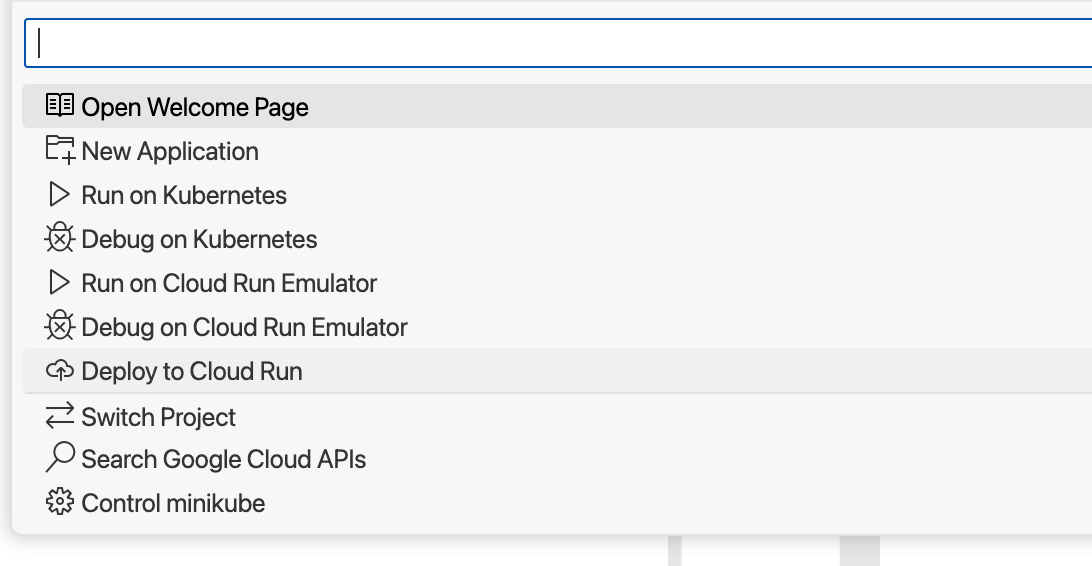Click the cloud upload icon for Deploy to Cloud Run
Viewport: 1092px width, 566px height.
point(60,370)
